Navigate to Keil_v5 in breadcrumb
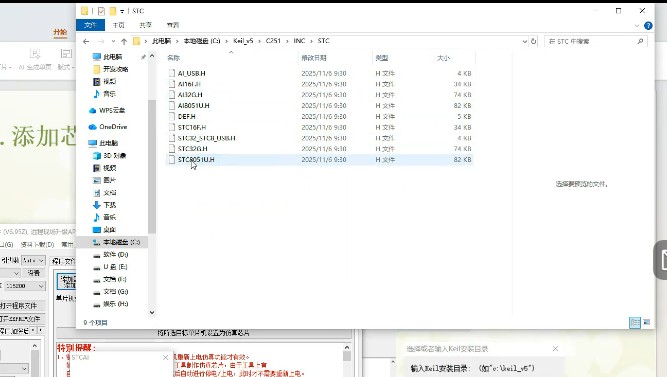This screenshot has height=377, width=667. [x=243, y=41]
